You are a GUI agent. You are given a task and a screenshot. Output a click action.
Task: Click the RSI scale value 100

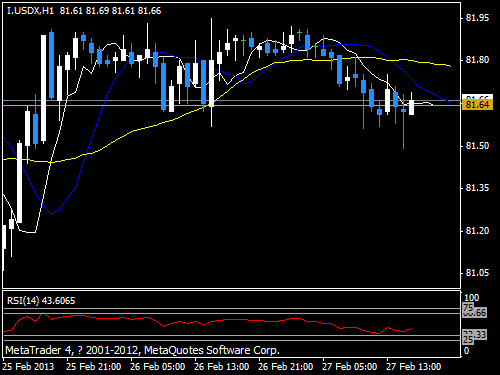472,298
